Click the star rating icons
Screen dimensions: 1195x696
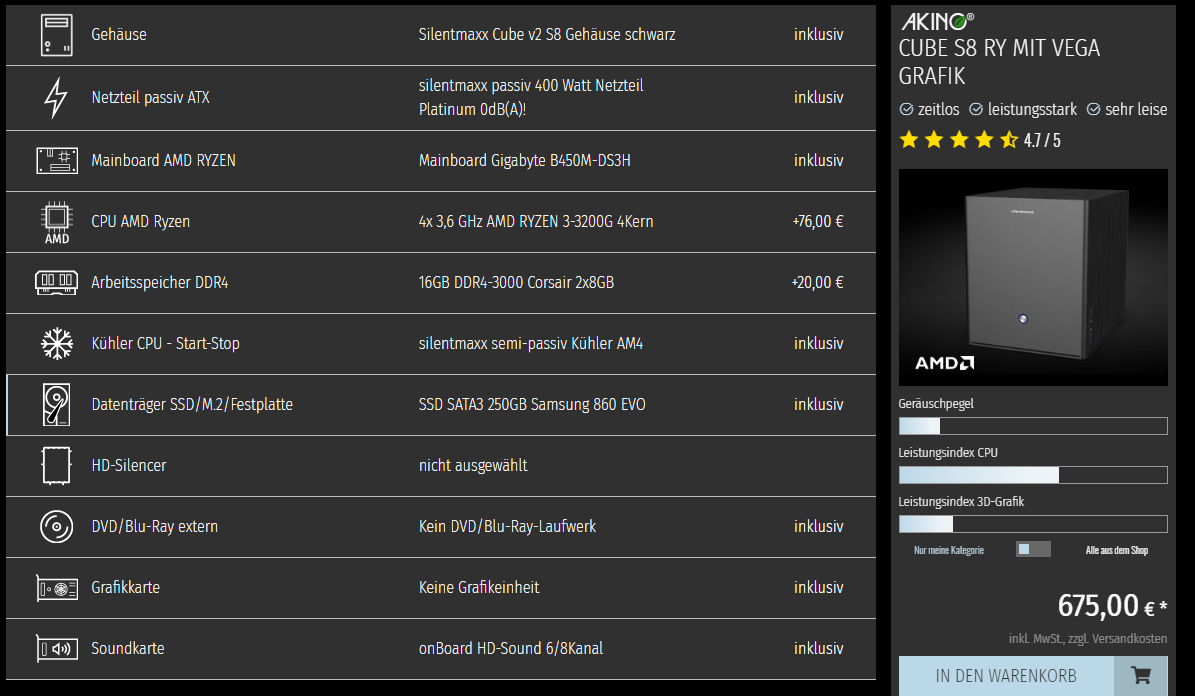click(959, 140)
